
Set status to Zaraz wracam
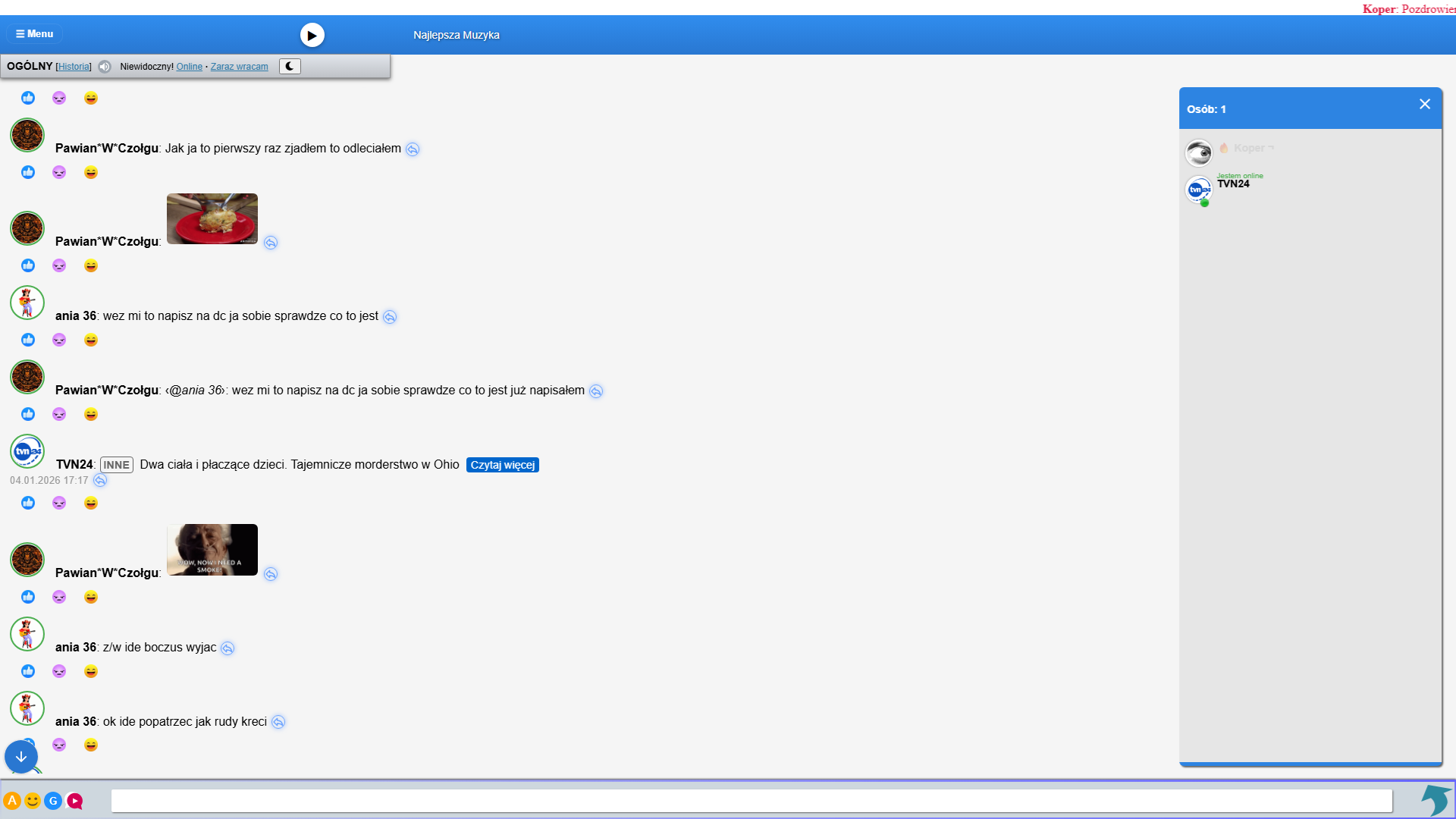tap(239, 67)
